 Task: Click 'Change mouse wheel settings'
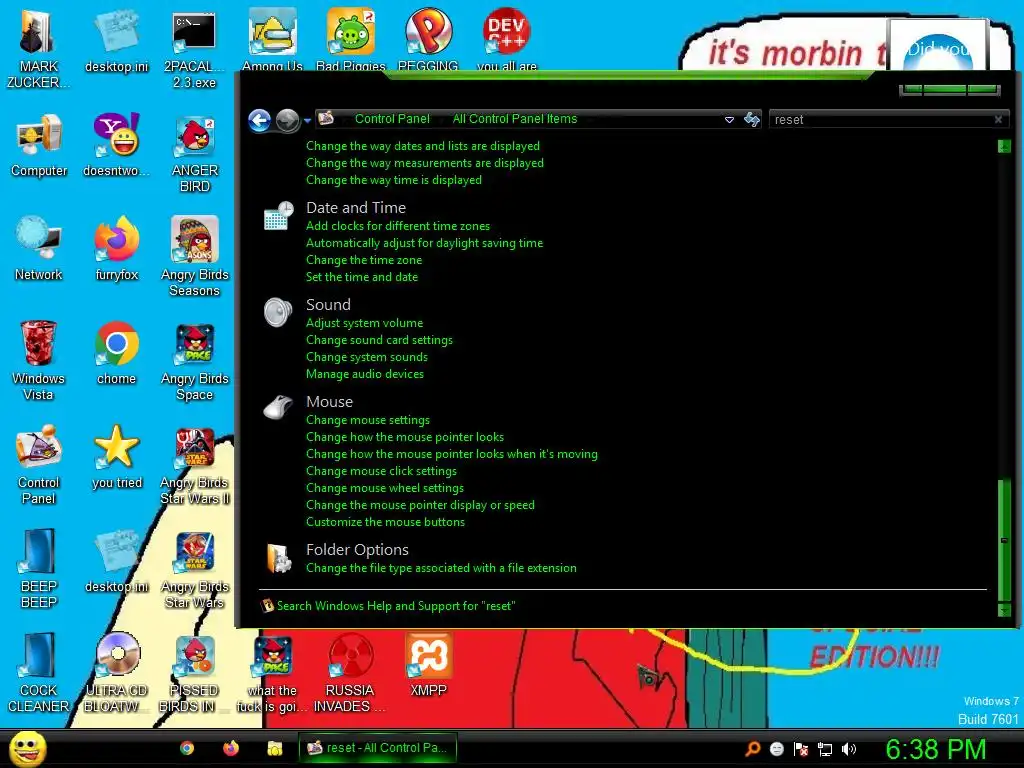coord(385,488)
